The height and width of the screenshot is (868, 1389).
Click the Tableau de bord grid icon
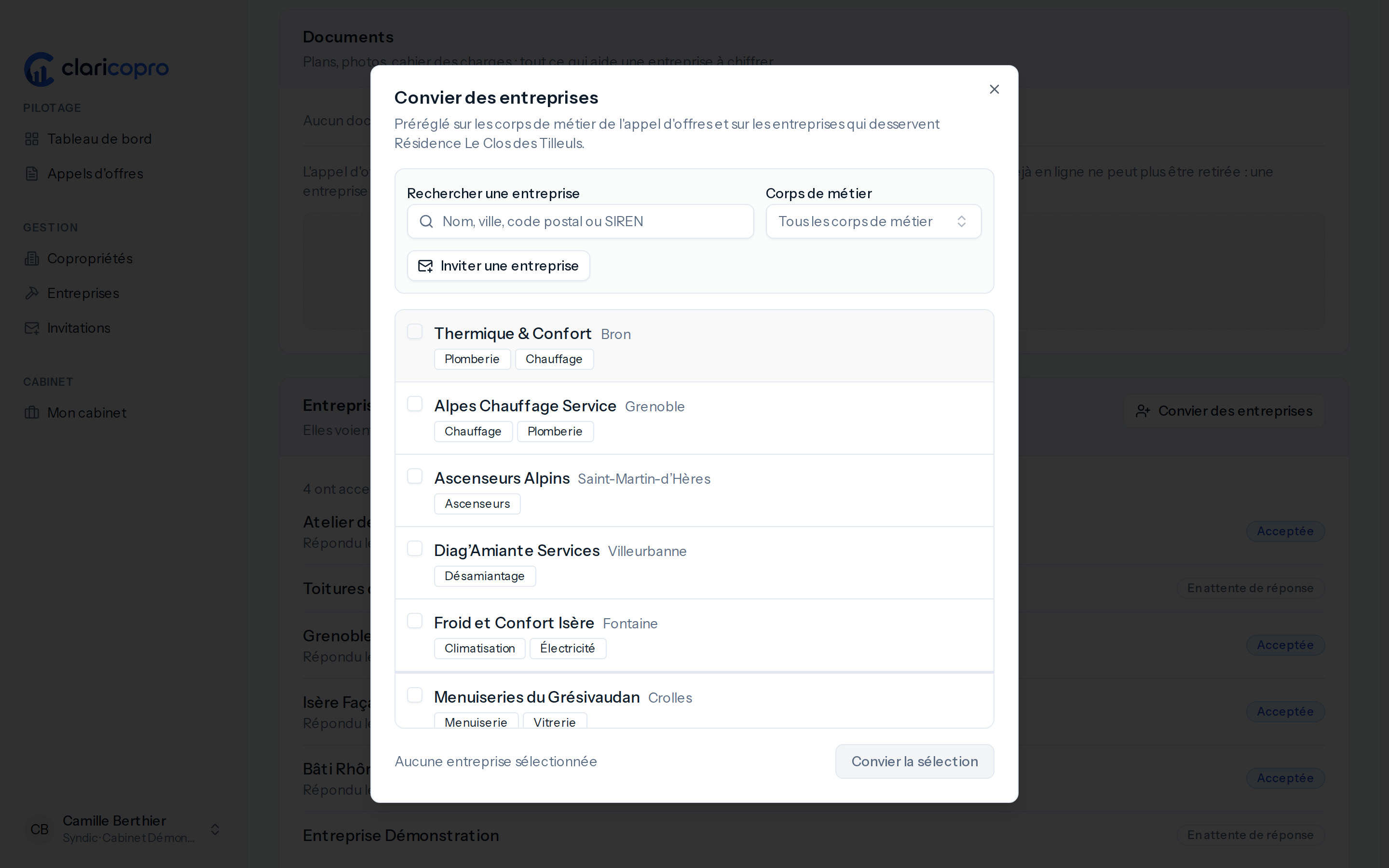[x=32, y=139]
